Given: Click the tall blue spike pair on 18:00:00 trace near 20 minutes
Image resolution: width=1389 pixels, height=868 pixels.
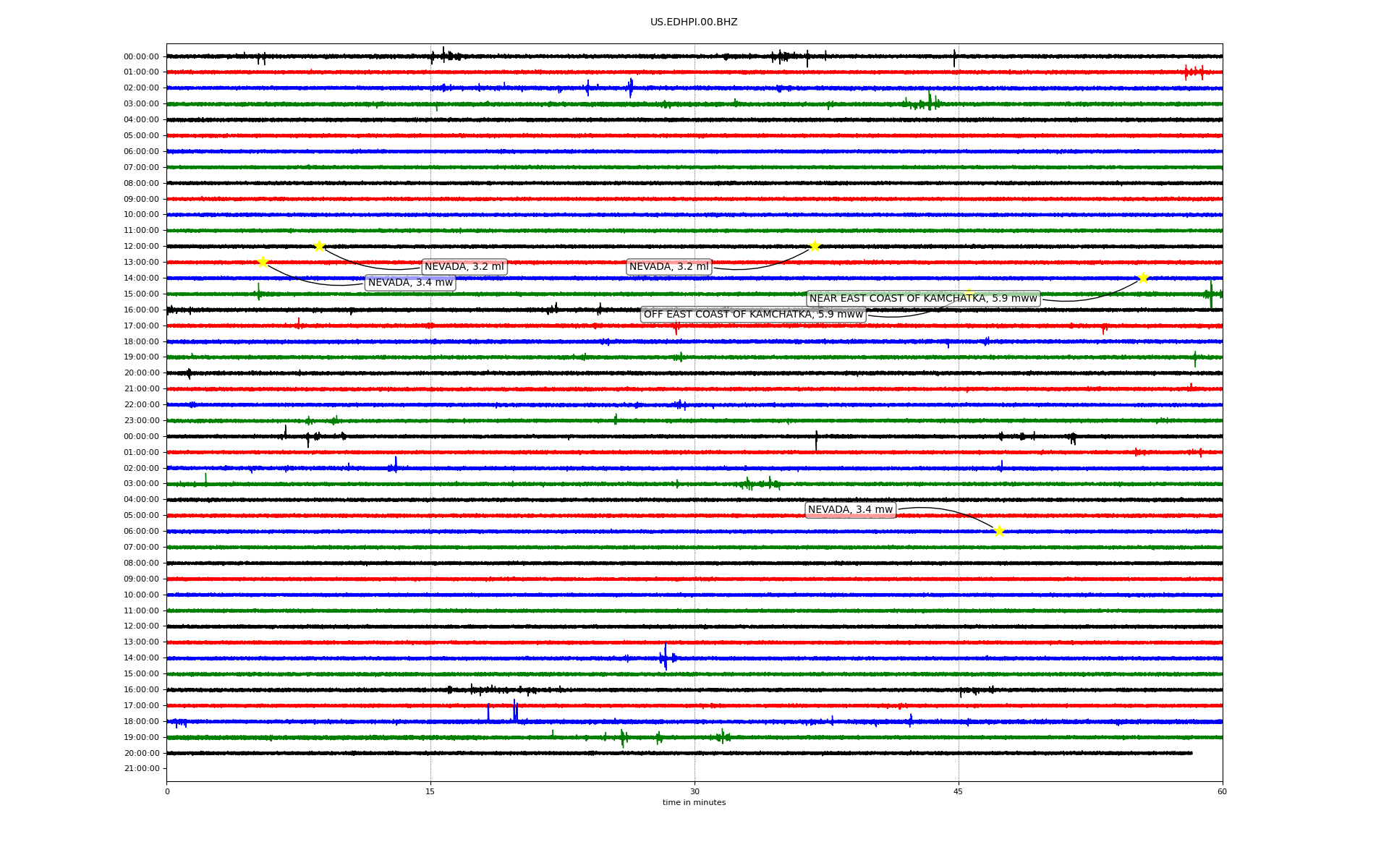Looking at the screenshot, I should (515, 712).
